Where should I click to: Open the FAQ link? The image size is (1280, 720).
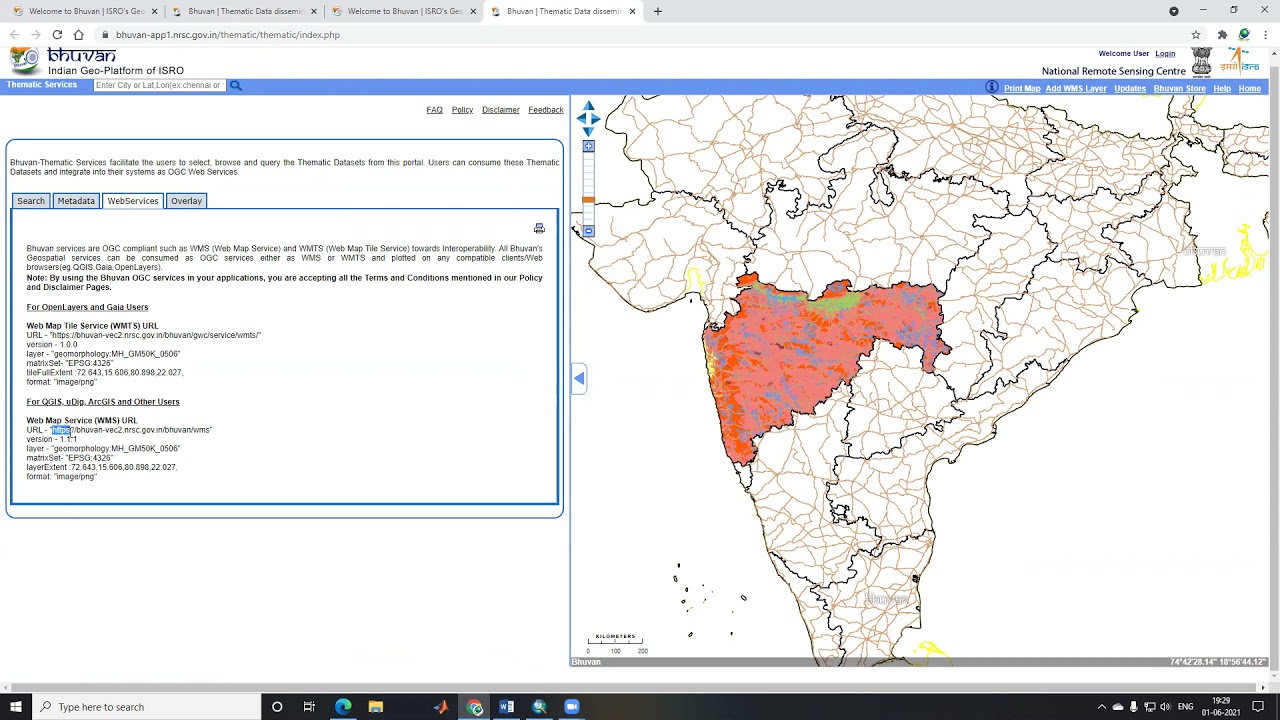pyautogui.click(x=434, y=110)
